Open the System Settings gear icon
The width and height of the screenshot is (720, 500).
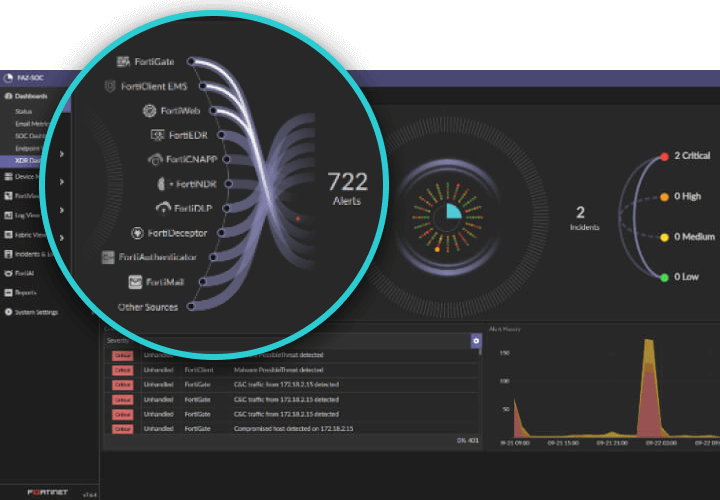8,312
